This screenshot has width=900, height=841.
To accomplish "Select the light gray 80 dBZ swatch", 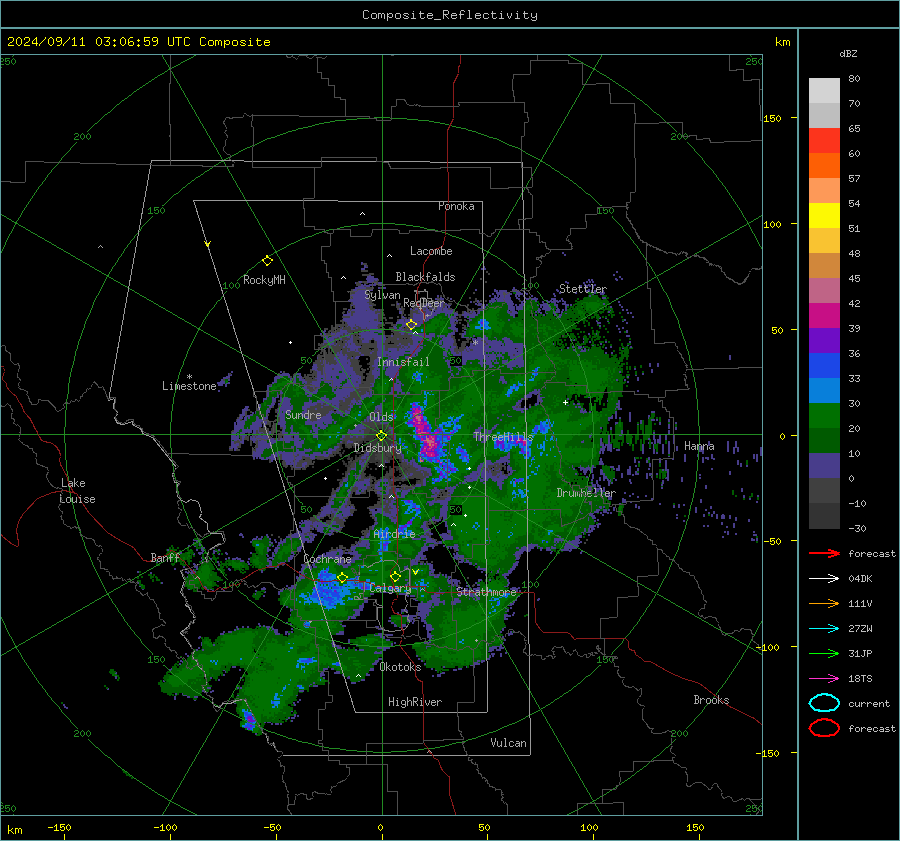I will (x=824, y=90).
